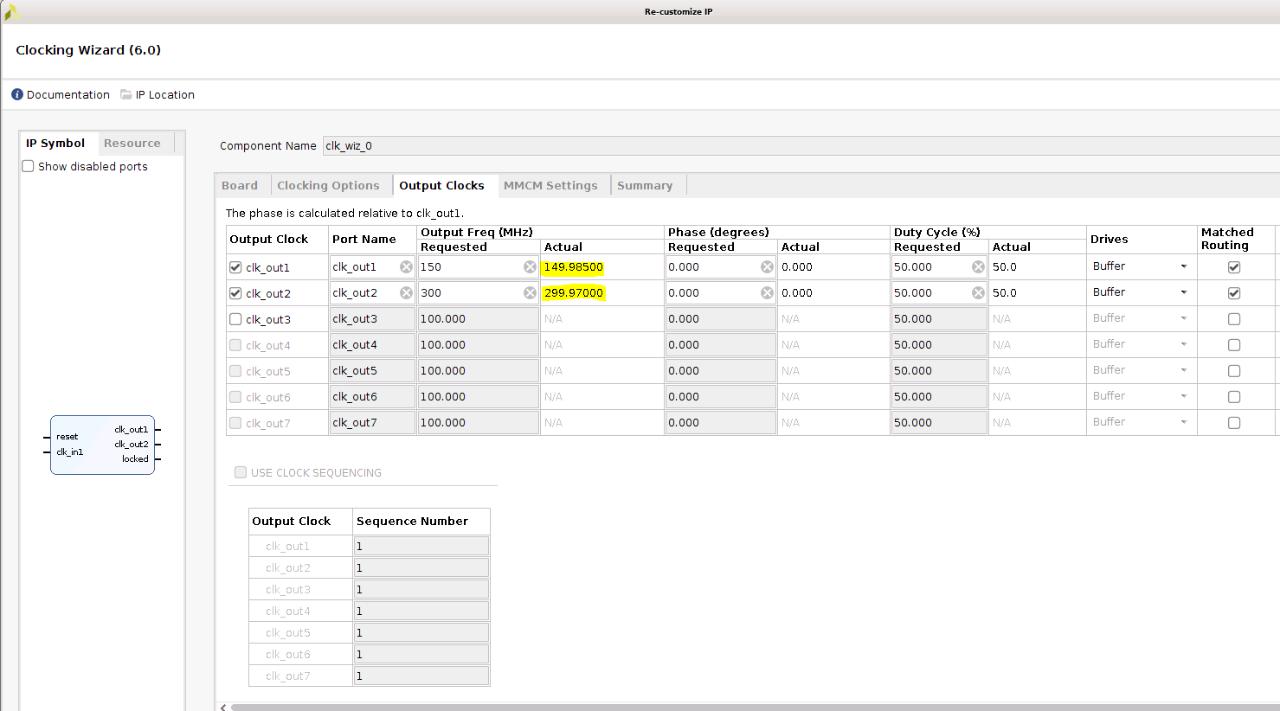Clear the clk_out1 port name field
Viewport: 1280px width, 711px height.
point(406,267)
